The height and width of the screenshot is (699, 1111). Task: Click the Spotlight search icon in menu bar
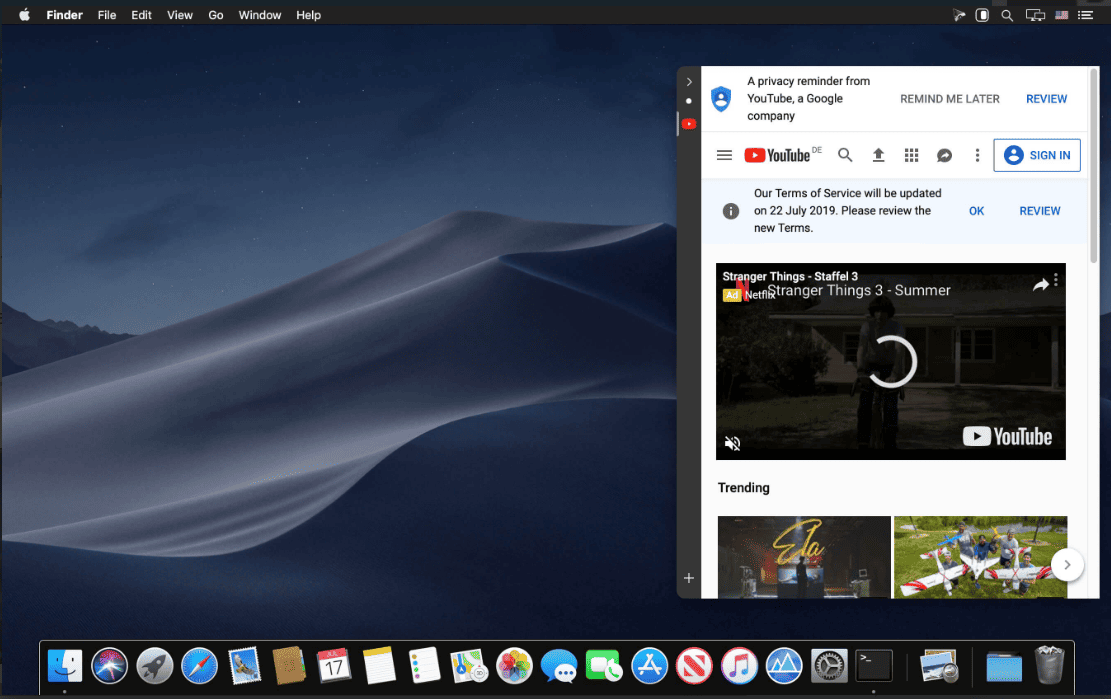[x=1007, y=15]
